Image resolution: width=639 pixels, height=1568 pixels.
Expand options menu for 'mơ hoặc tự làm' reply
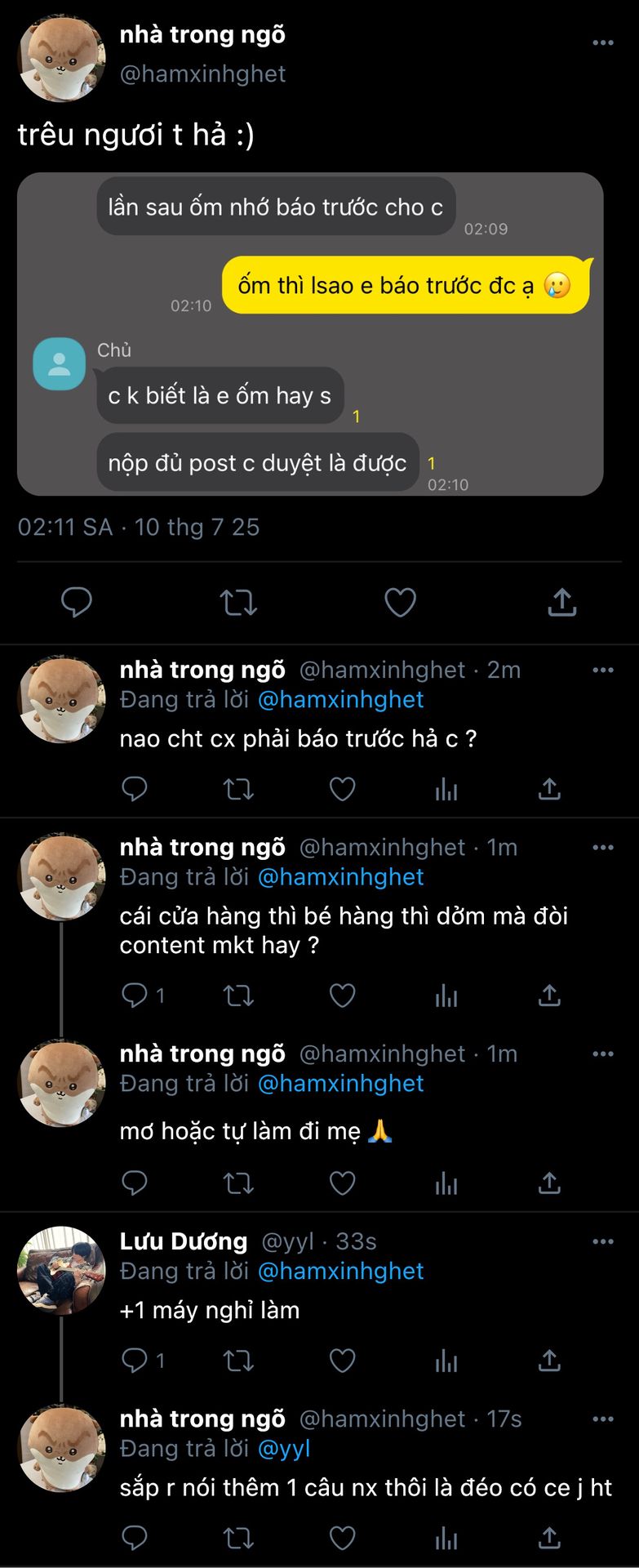[x=602, y=1054]
